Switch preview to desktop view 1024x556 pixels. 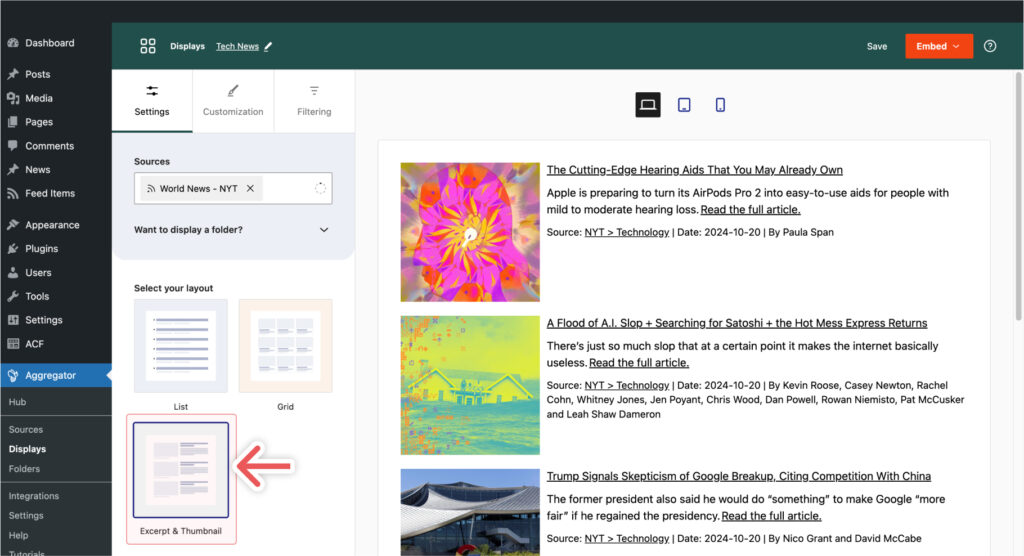648,105
